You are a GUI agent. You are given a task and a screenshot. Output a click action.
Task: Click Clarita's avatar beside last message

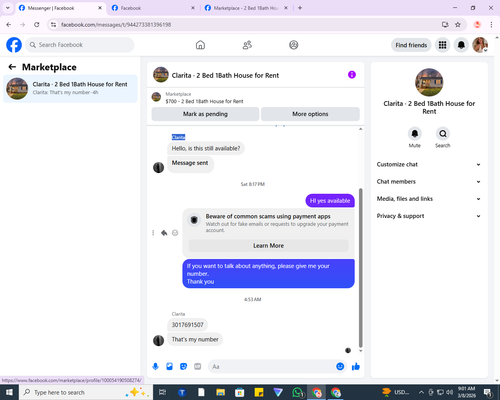click(x=158, y=340)
